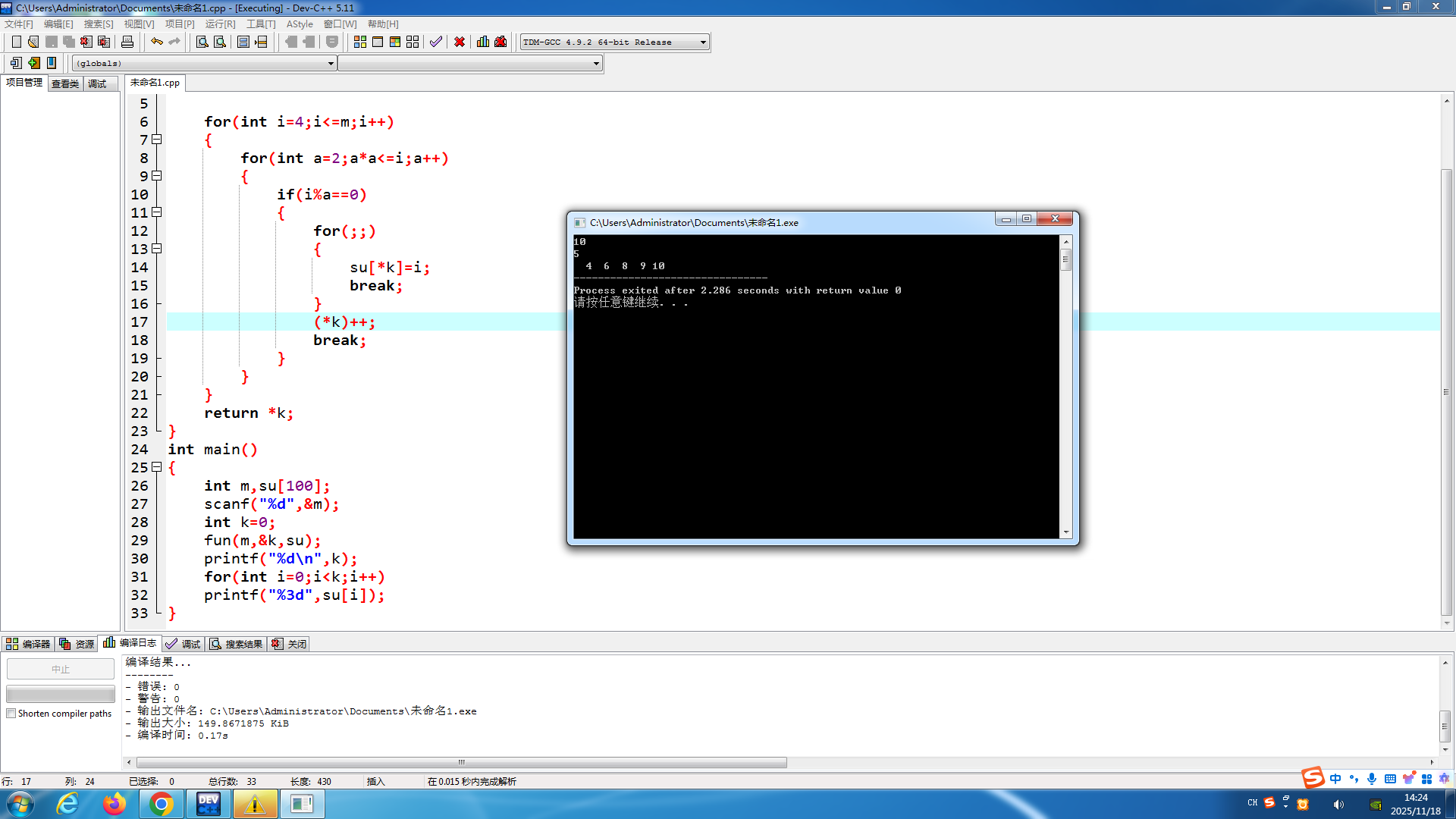Click the Undo arrow icon

(157, 42)
